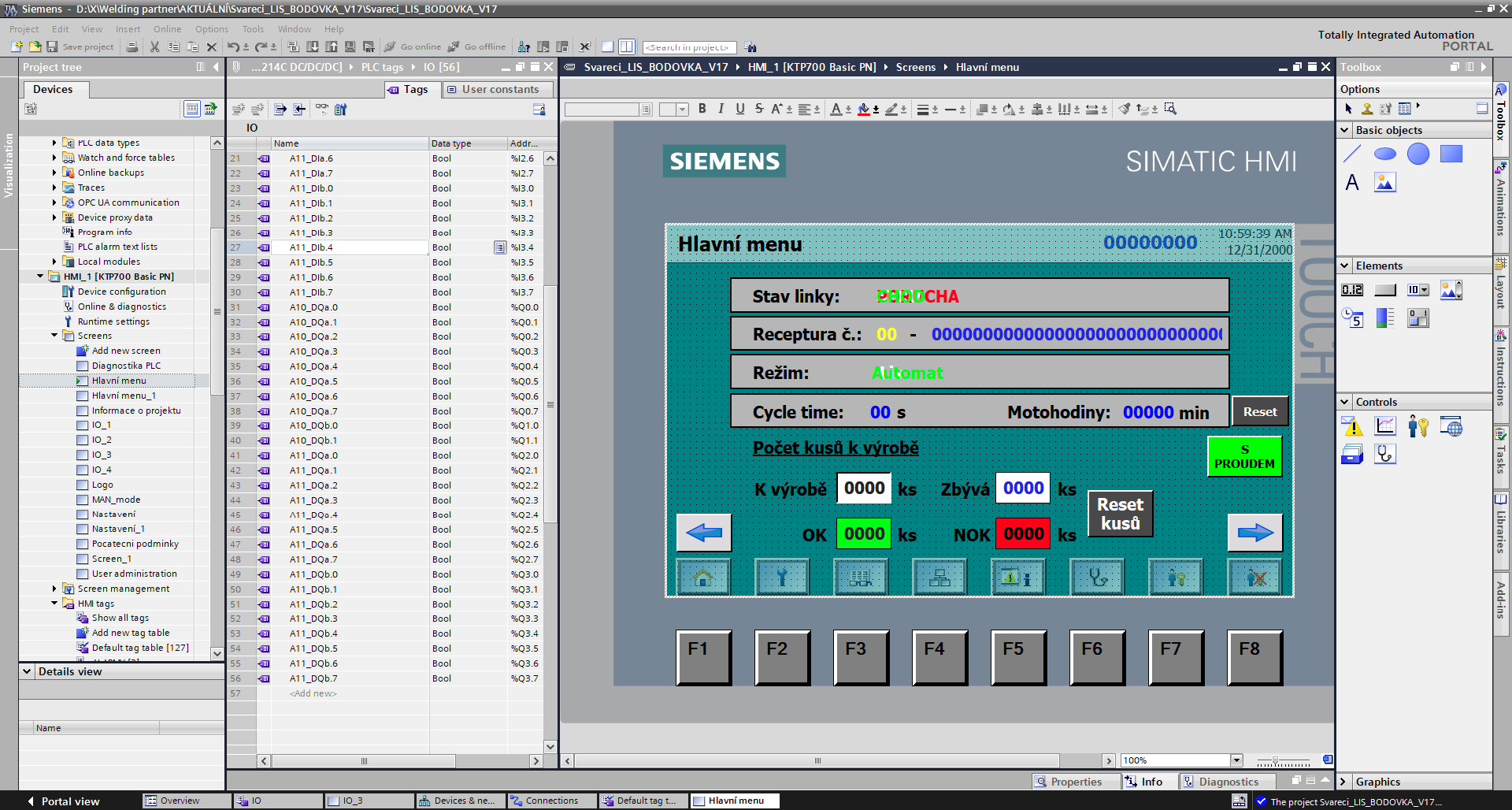Collapse the Elements section in Toolbox
The width and height of the screenshot is (1512, 810).
pos(1344,266)
